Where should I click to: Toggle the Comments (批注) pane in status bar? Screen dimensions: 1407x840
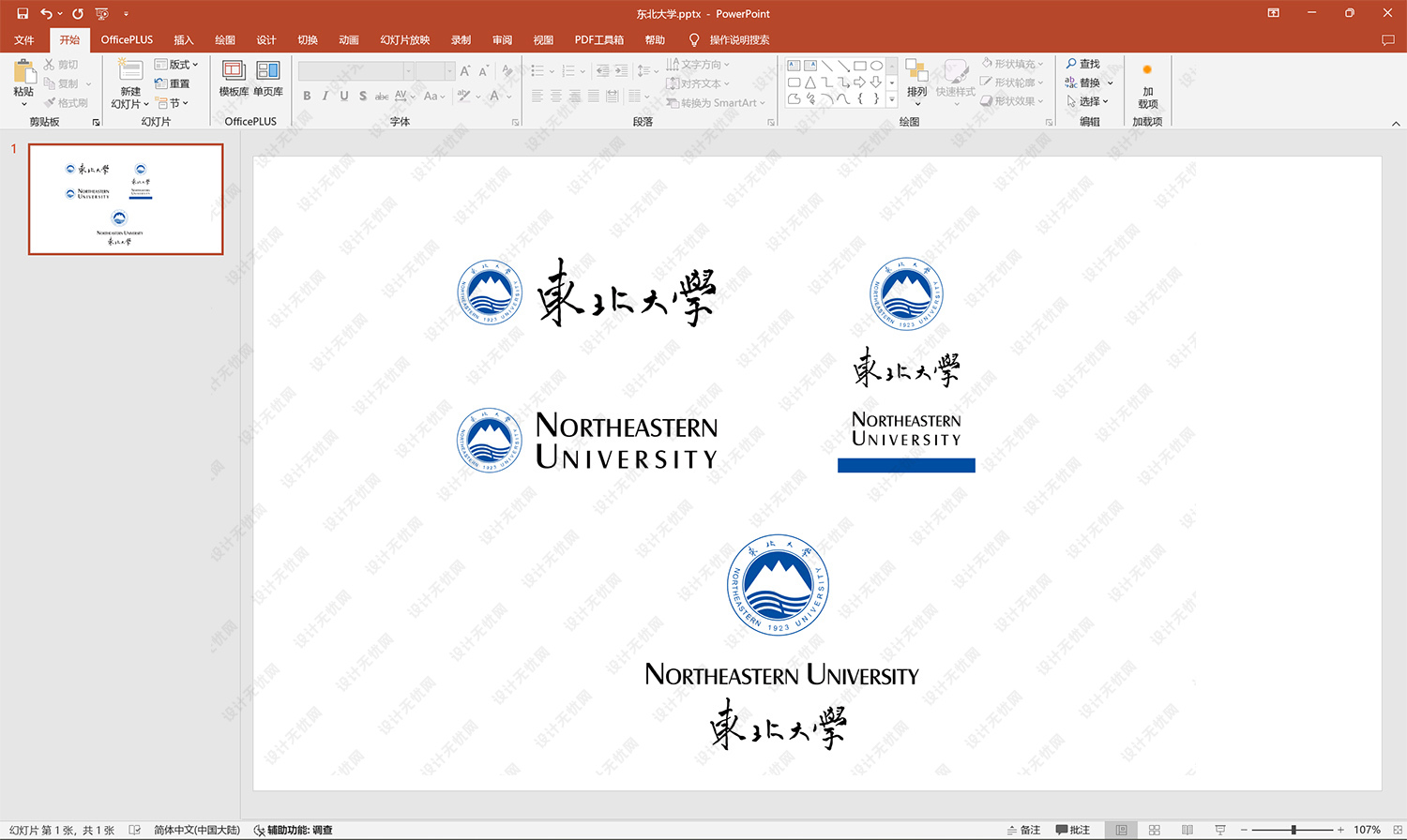point(1073,830)
